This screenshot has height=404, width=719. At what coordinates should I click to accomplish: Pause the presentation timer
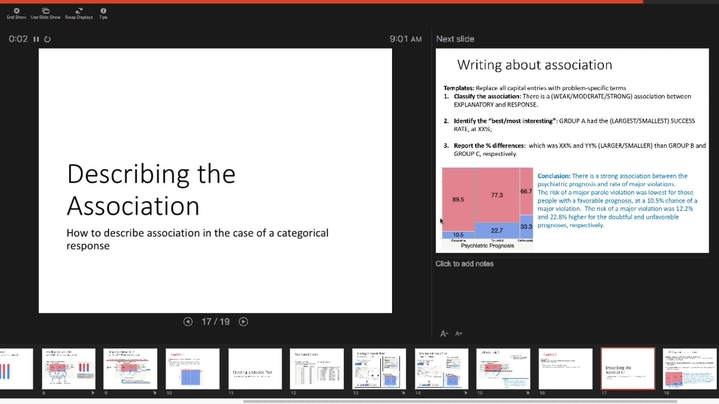pyautogui.click(x=36, y=39)
